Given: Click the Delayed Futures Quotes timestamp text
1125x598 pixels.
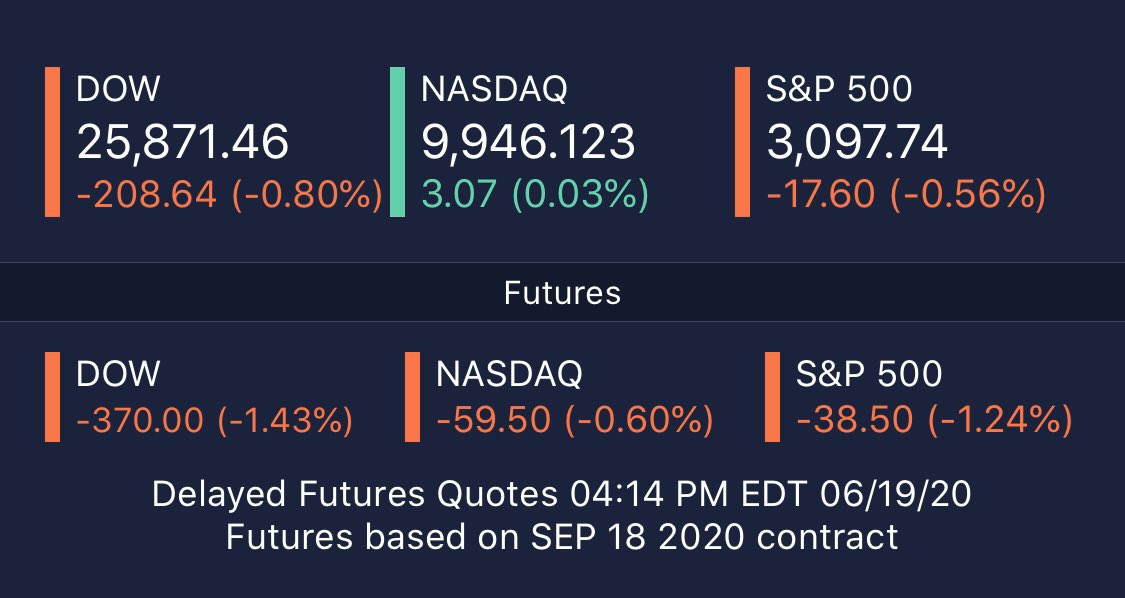Looking at the screenshot, I should click(x=562, y=495).
